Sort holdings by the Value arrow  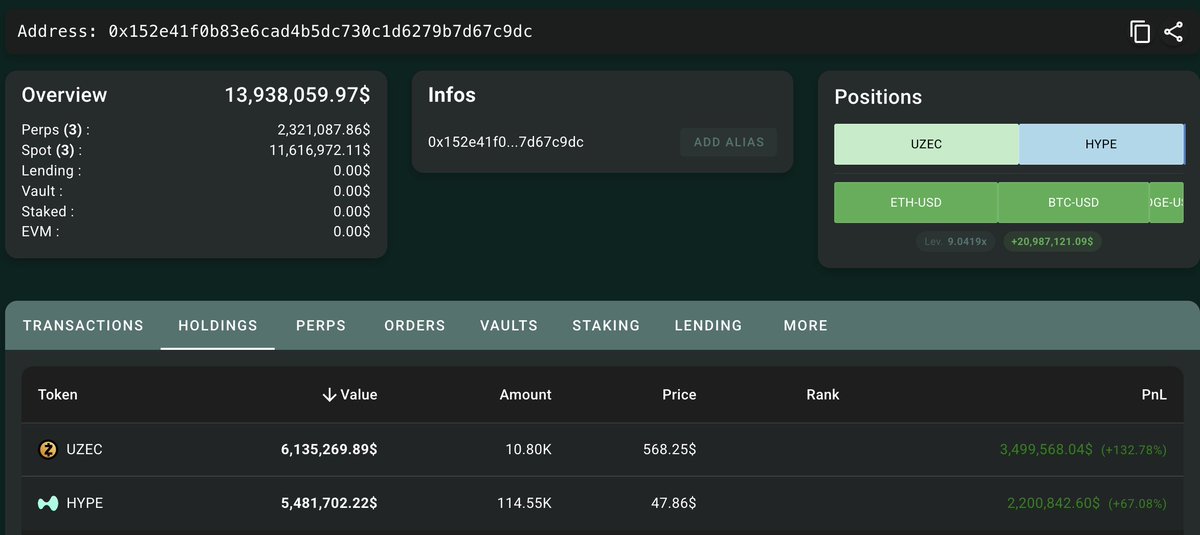point(329,395)
